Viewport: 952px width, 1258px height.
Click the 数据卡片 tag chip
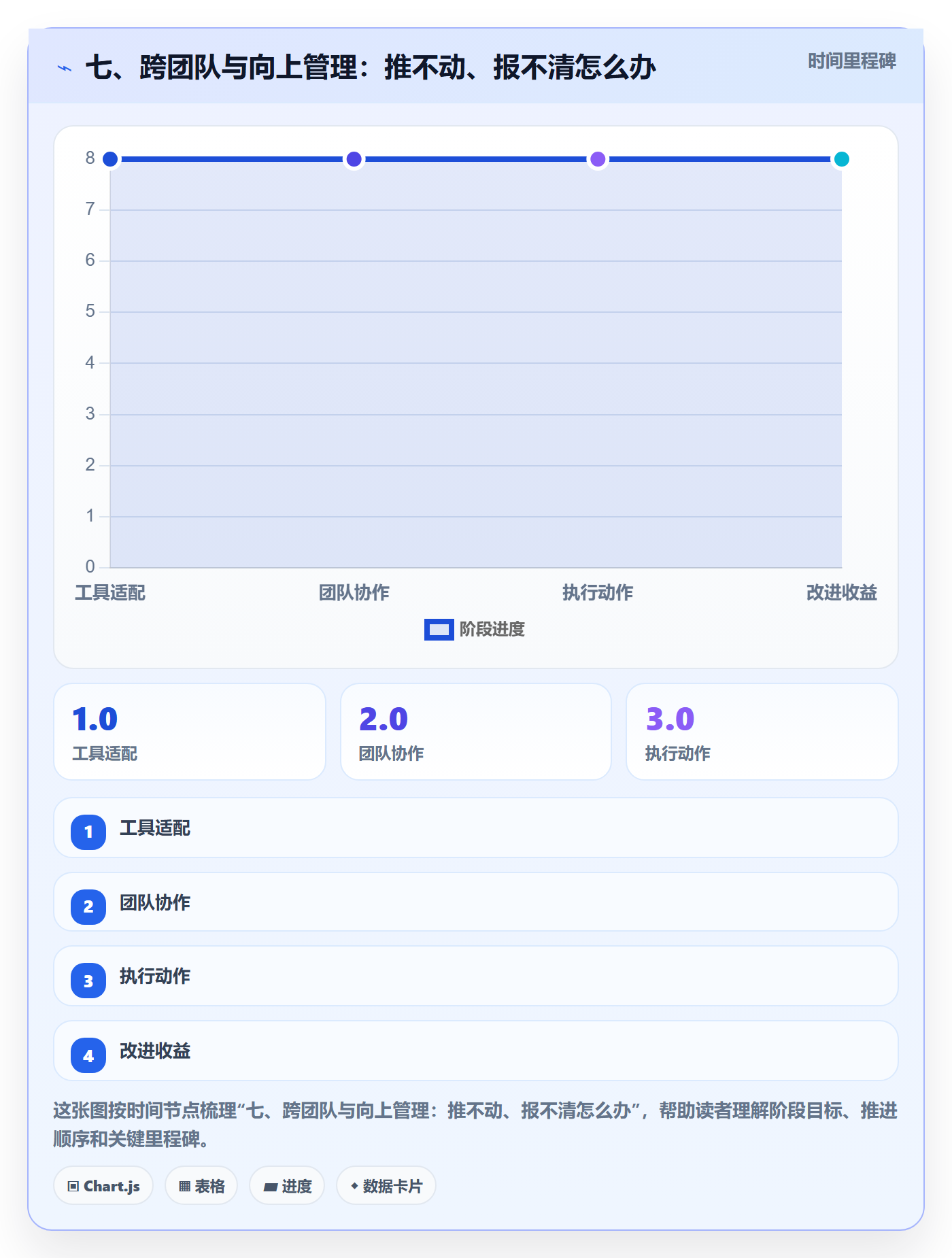tap(386, 1186)
